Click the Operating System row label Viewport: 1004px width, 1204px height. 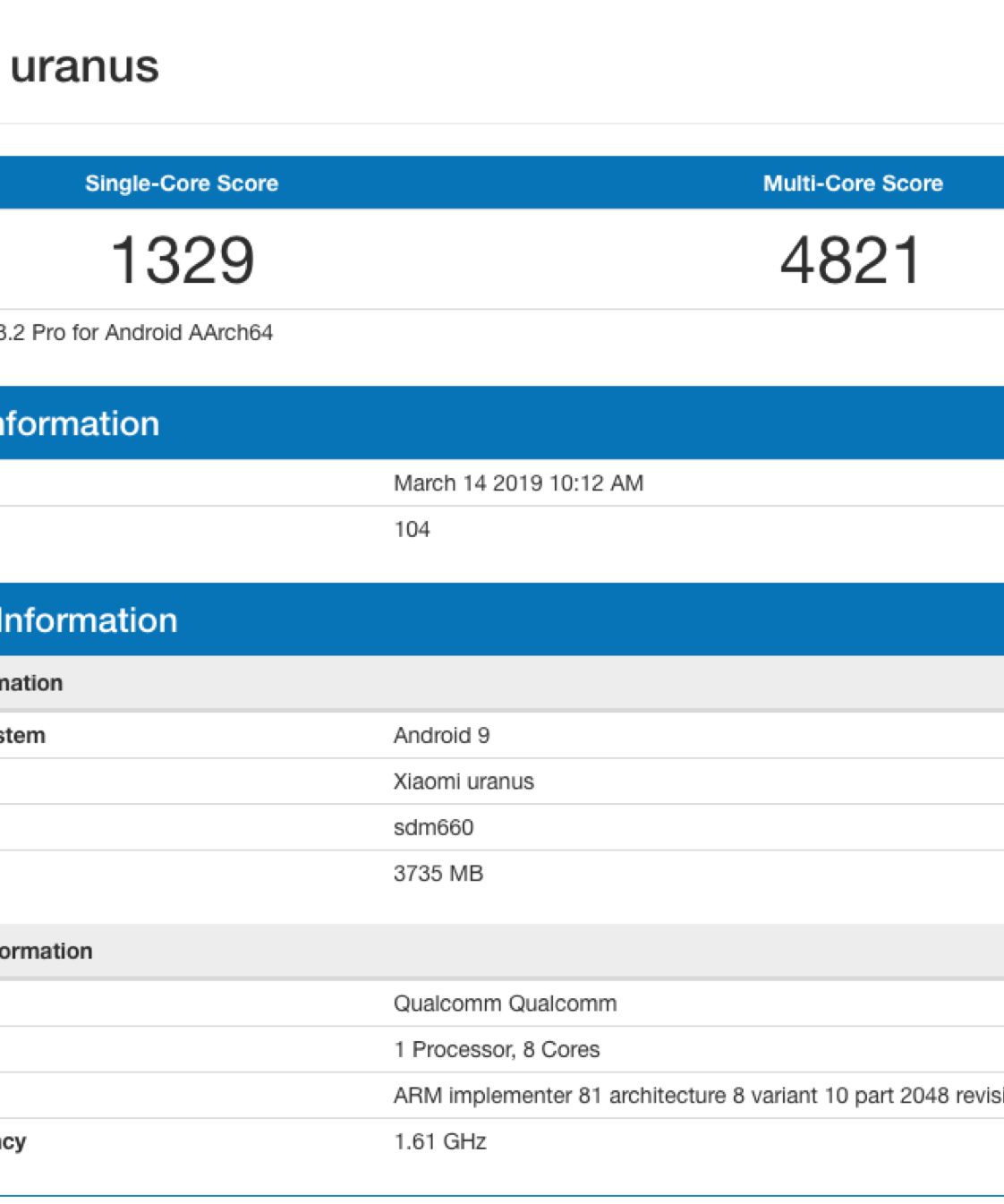(x=22, y=736)
